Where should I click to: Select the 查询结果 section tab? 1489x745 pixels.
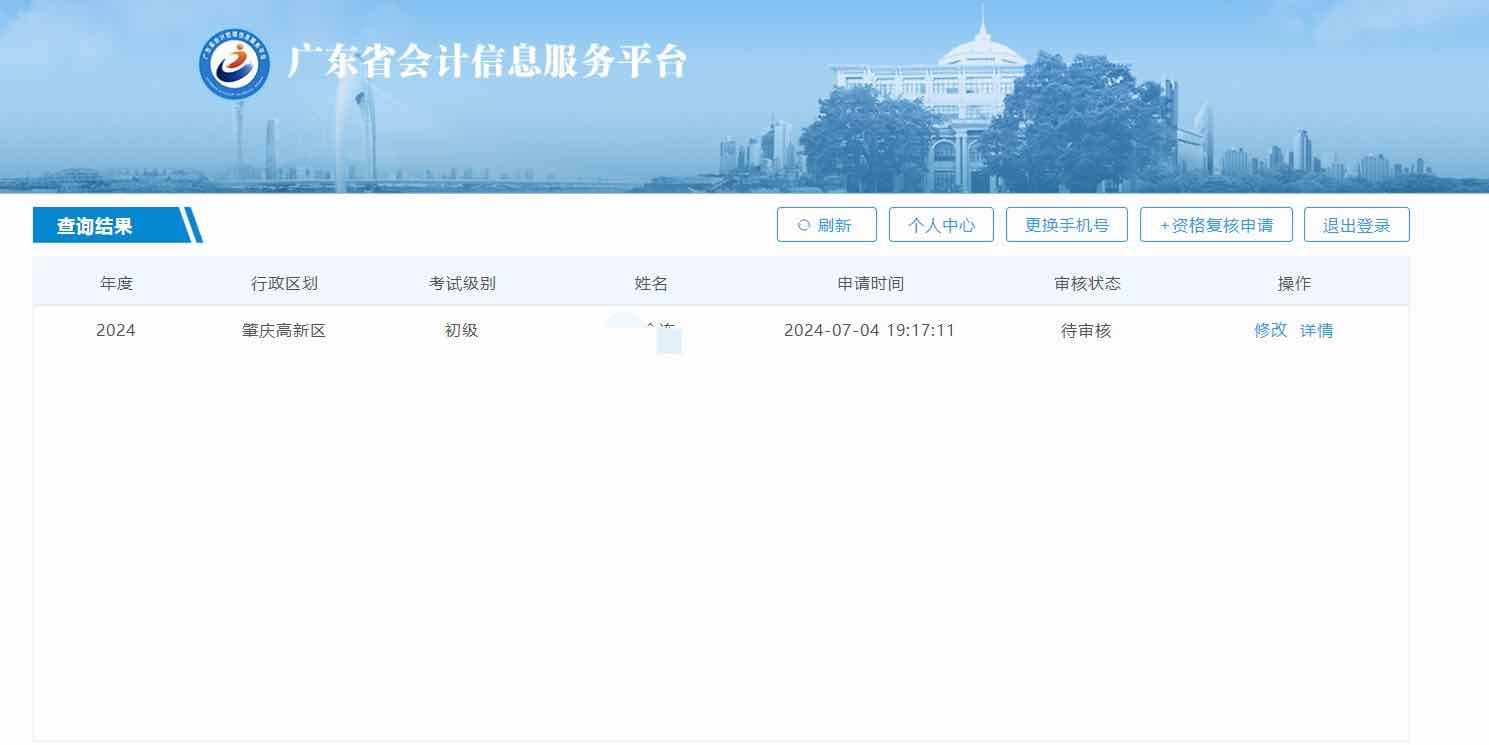95,226
